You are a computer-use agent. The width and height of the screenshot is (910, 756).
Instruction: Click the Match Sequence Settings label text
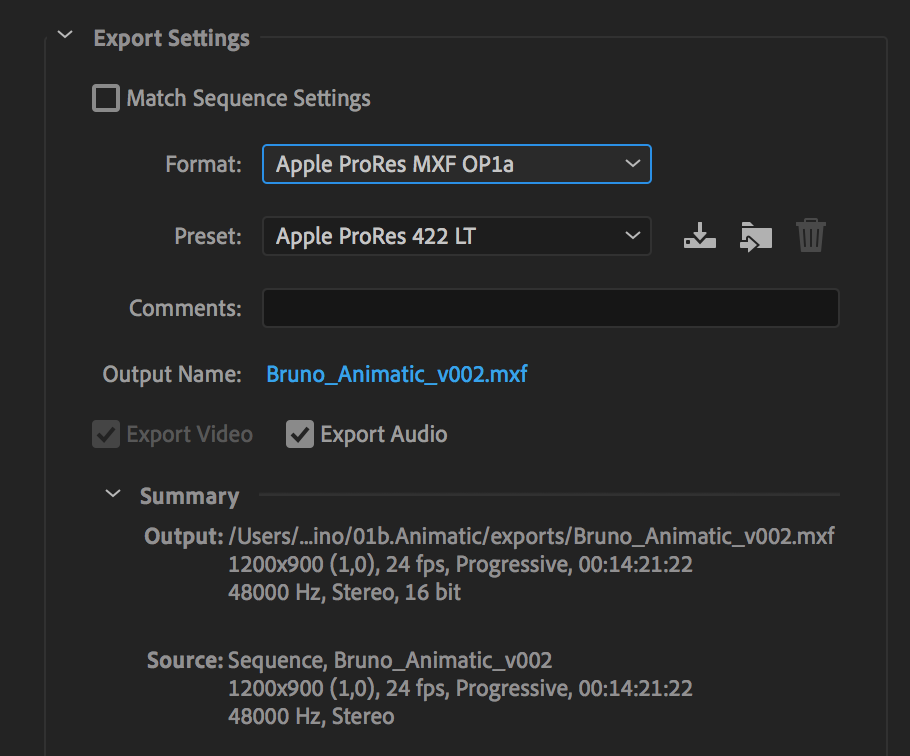click(x=248, y=99)
